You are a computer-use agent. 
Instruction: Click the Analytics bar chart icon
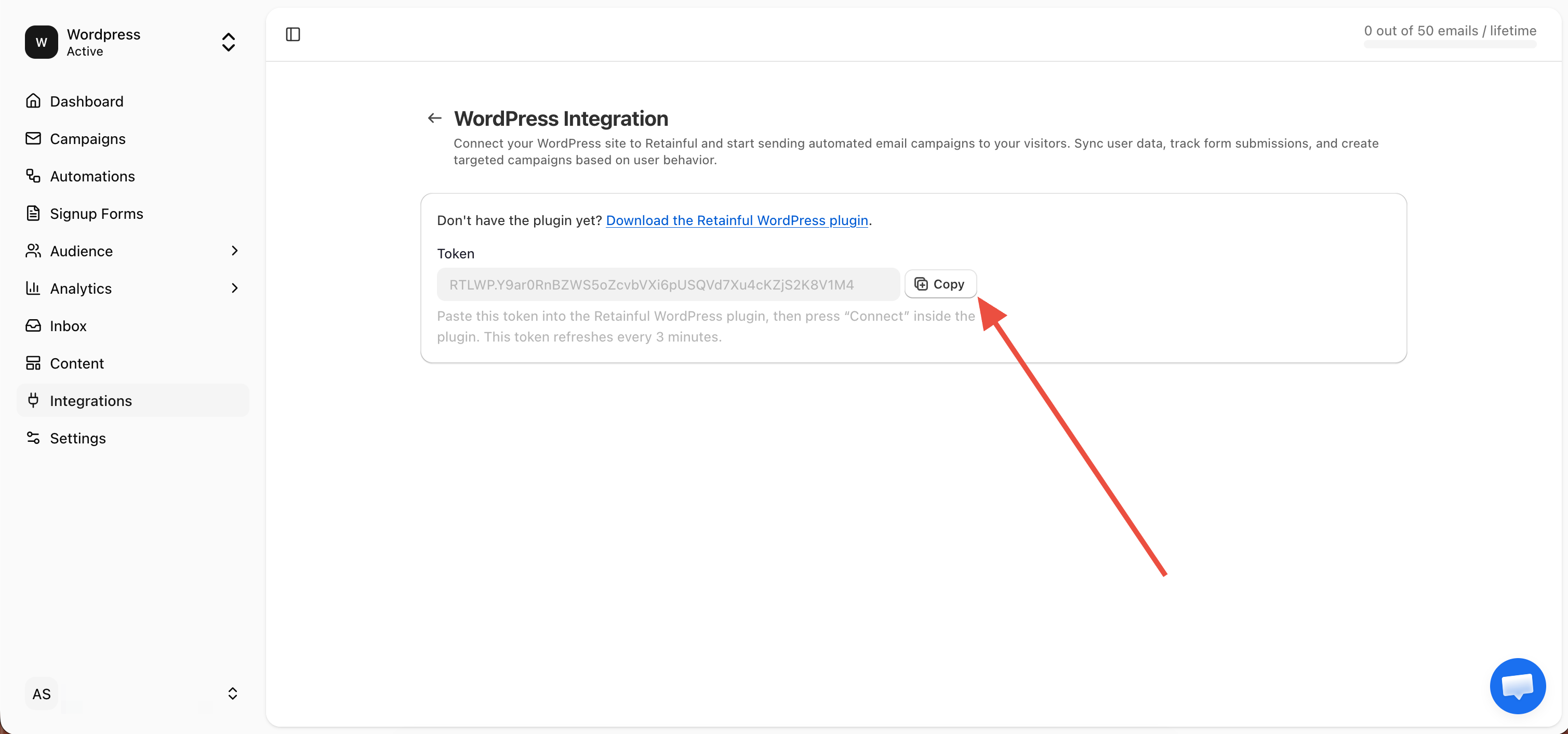[33, 287]
